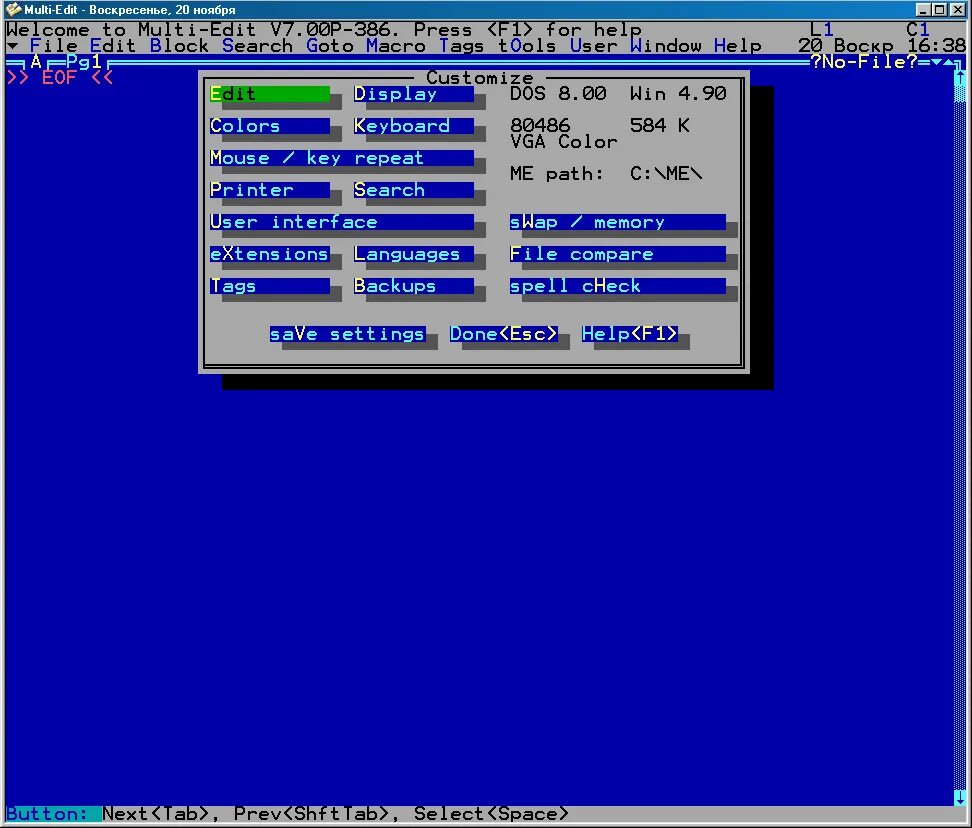Click the Win 4.90 version text

point(678,94)
